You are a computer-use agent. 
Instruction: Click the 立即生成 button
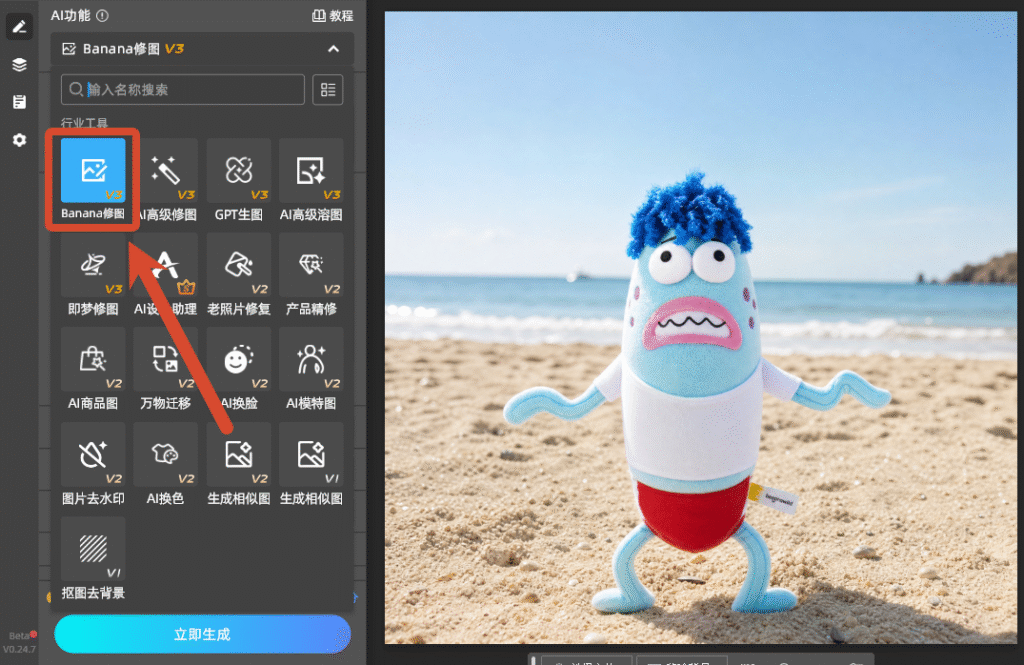click(x=202, y=634)
